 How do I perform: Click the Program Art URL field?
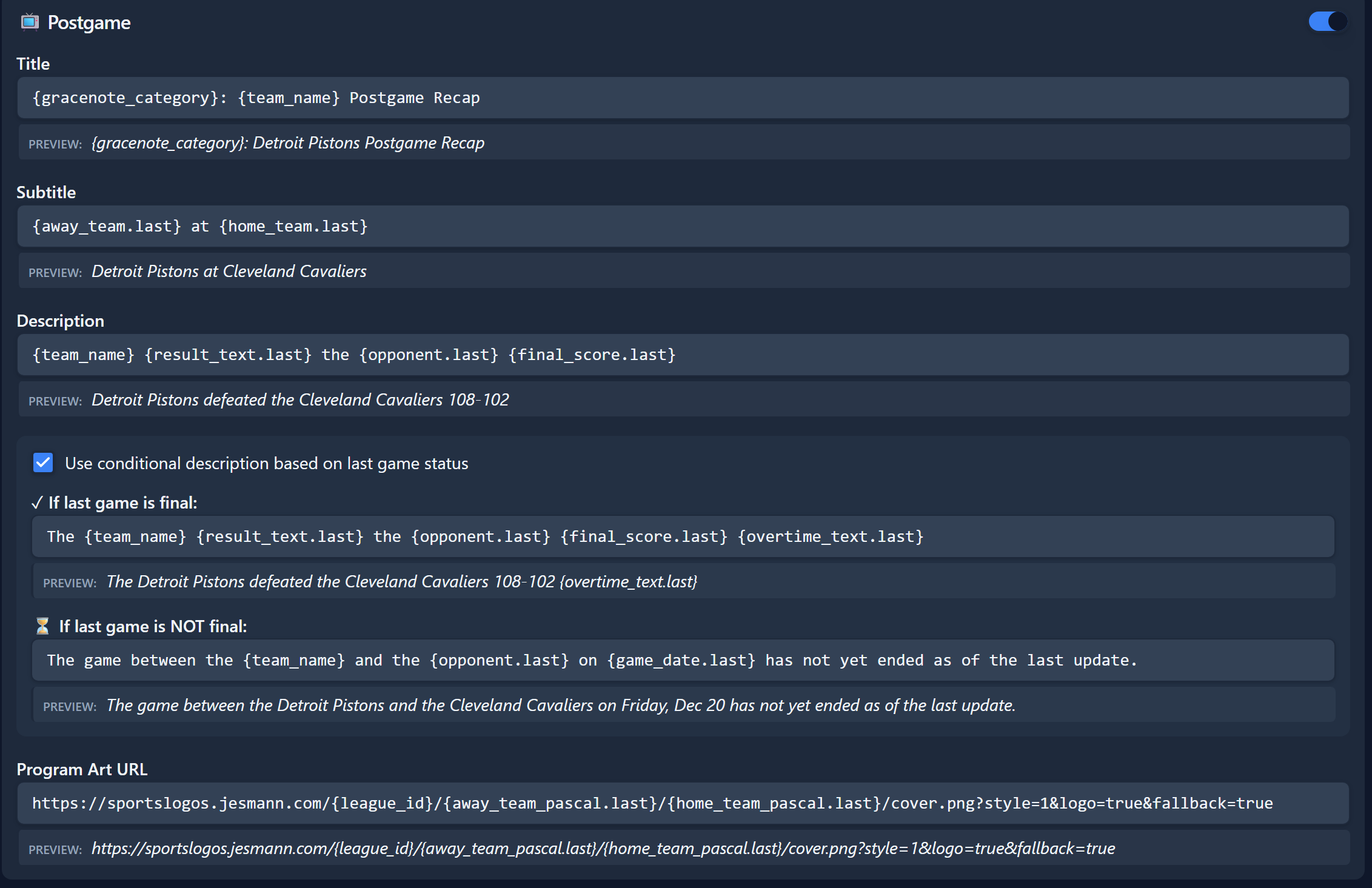click(x=683, y=803)
